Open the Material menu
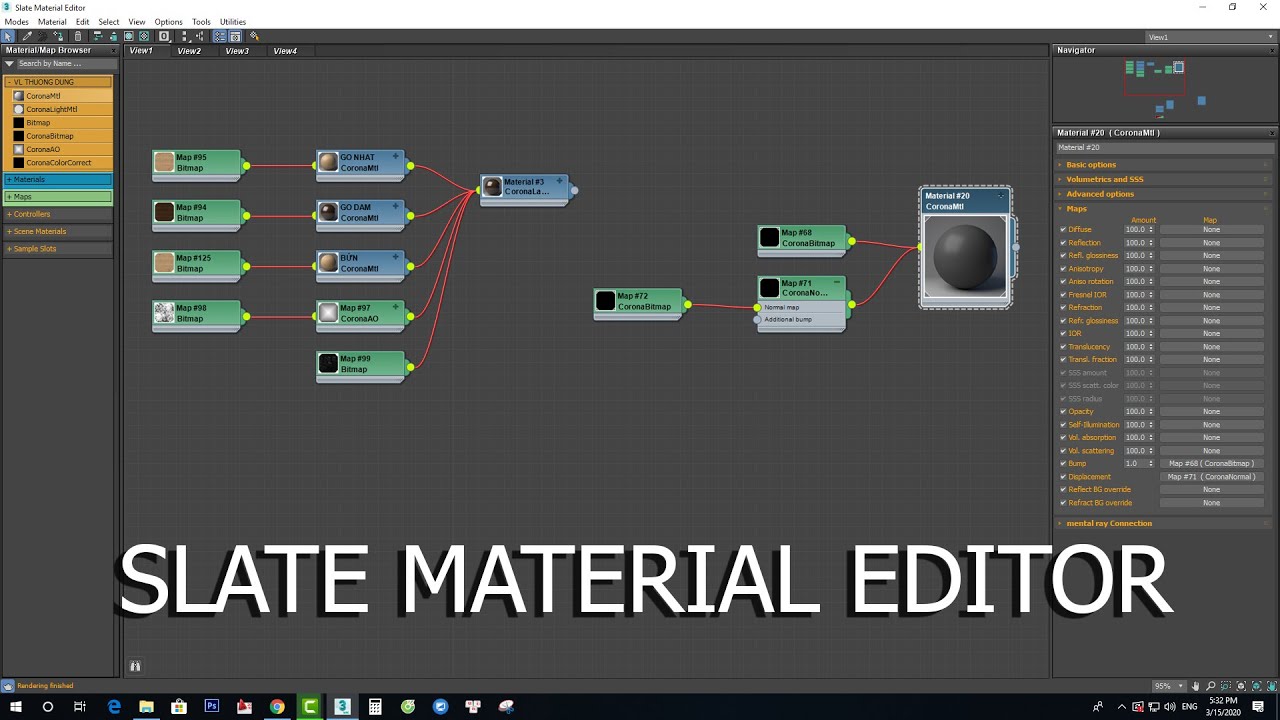This screenshot has height=720, width=1280. [52, 21]
